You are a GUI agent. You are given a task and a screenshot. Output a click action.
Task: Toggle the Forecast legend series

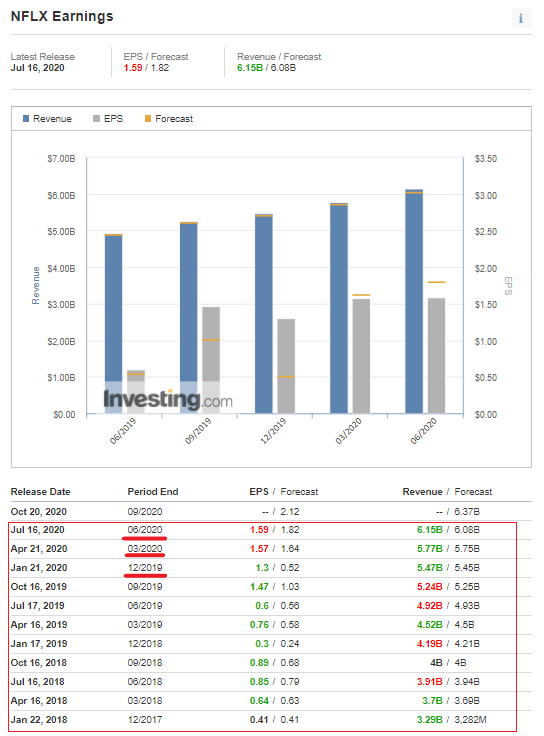(x=169, y=119)
